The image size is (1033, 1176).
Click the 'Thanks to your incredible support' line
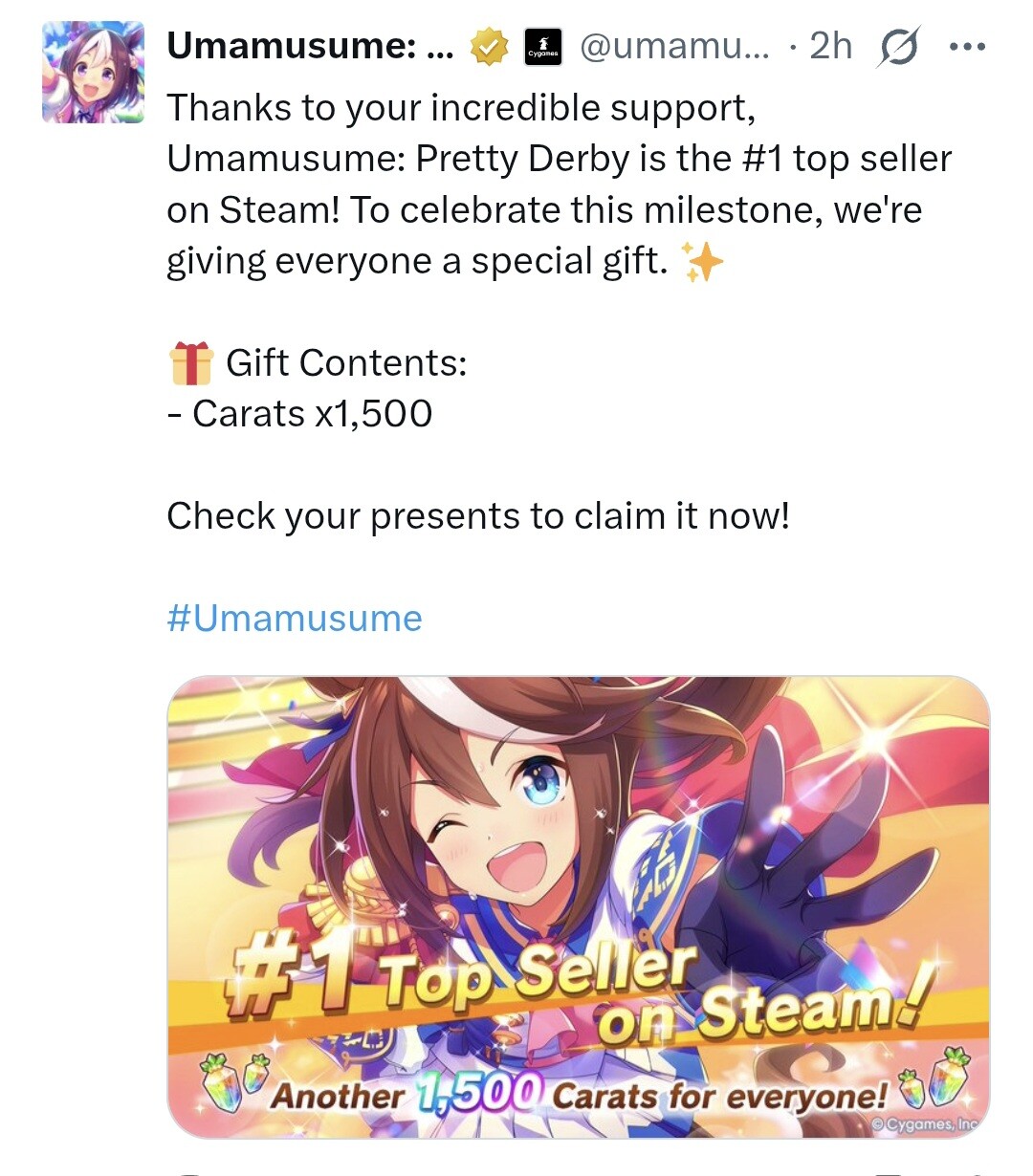pos(461,108)
